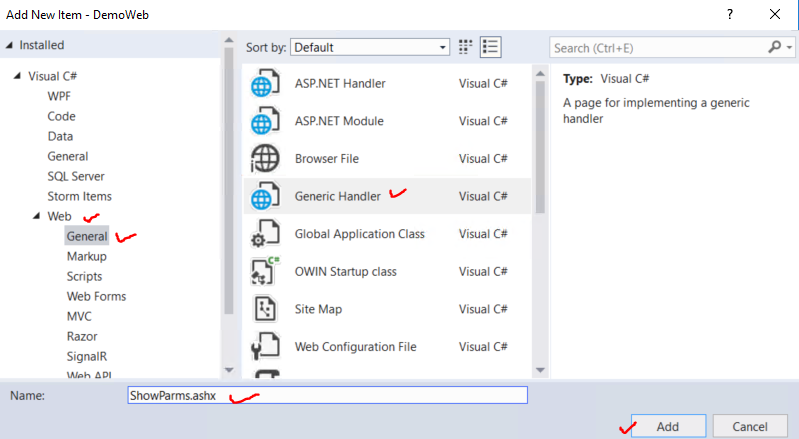The image size is (799, 439).
Task: Click the Browser File globe icon
Action: click(x=265, y=158)
